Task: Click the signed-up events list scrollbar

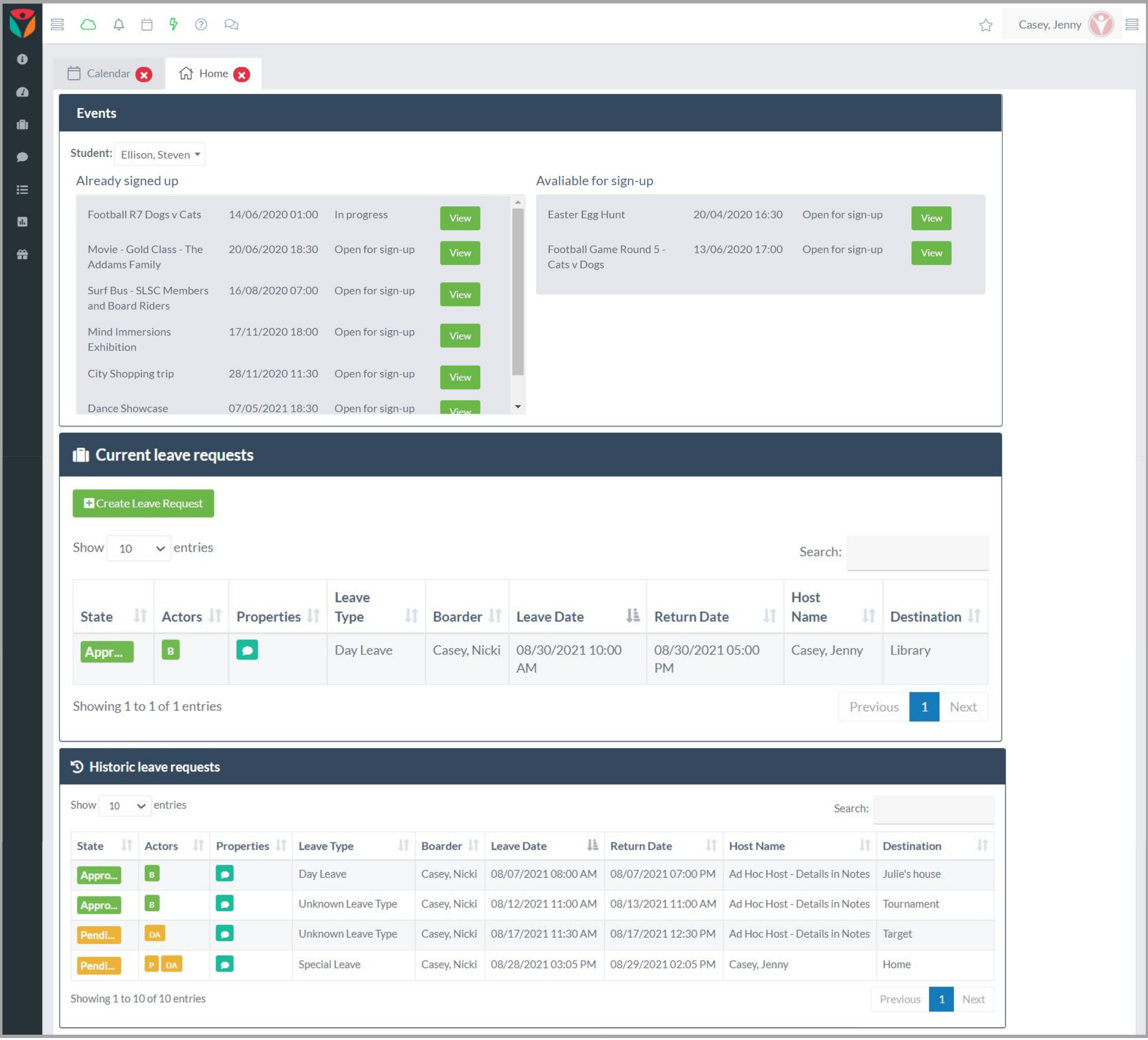Action: click(518, 291)
